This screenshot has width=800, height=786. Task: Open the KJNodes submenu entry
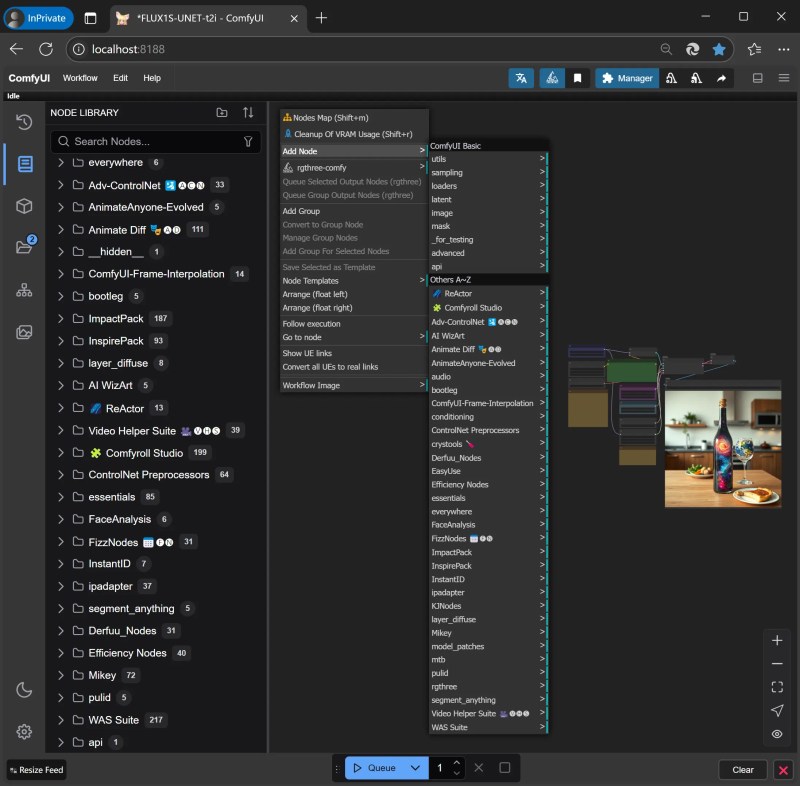point(488,606)
